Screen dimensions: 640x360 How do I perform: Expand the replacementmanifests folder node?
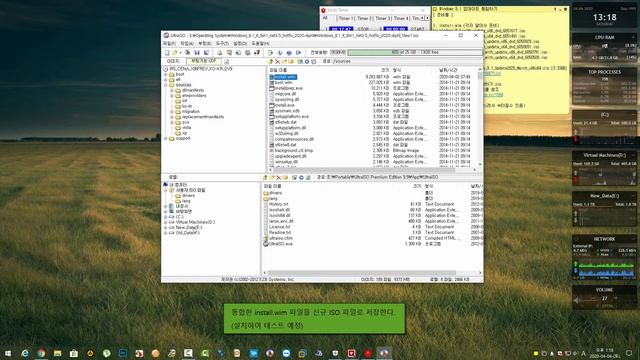click(x=172, y=117)
